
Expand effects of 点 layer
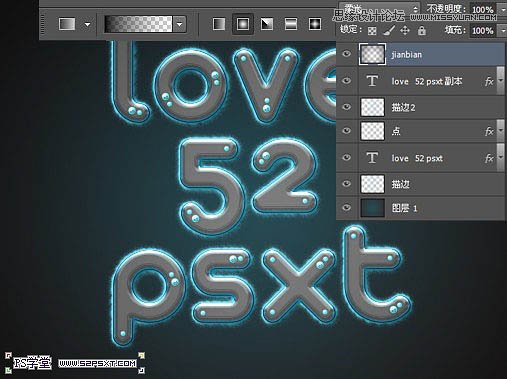[501, 130]
